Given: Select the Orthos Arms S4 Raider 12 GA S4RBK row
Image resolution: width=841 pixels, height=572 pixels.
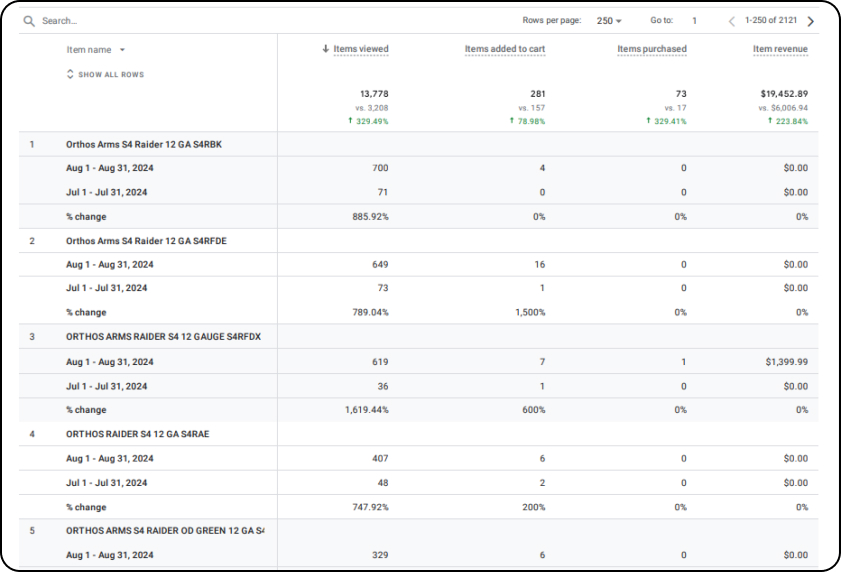Looking at the screenshot, I should (x=418, y=144).
